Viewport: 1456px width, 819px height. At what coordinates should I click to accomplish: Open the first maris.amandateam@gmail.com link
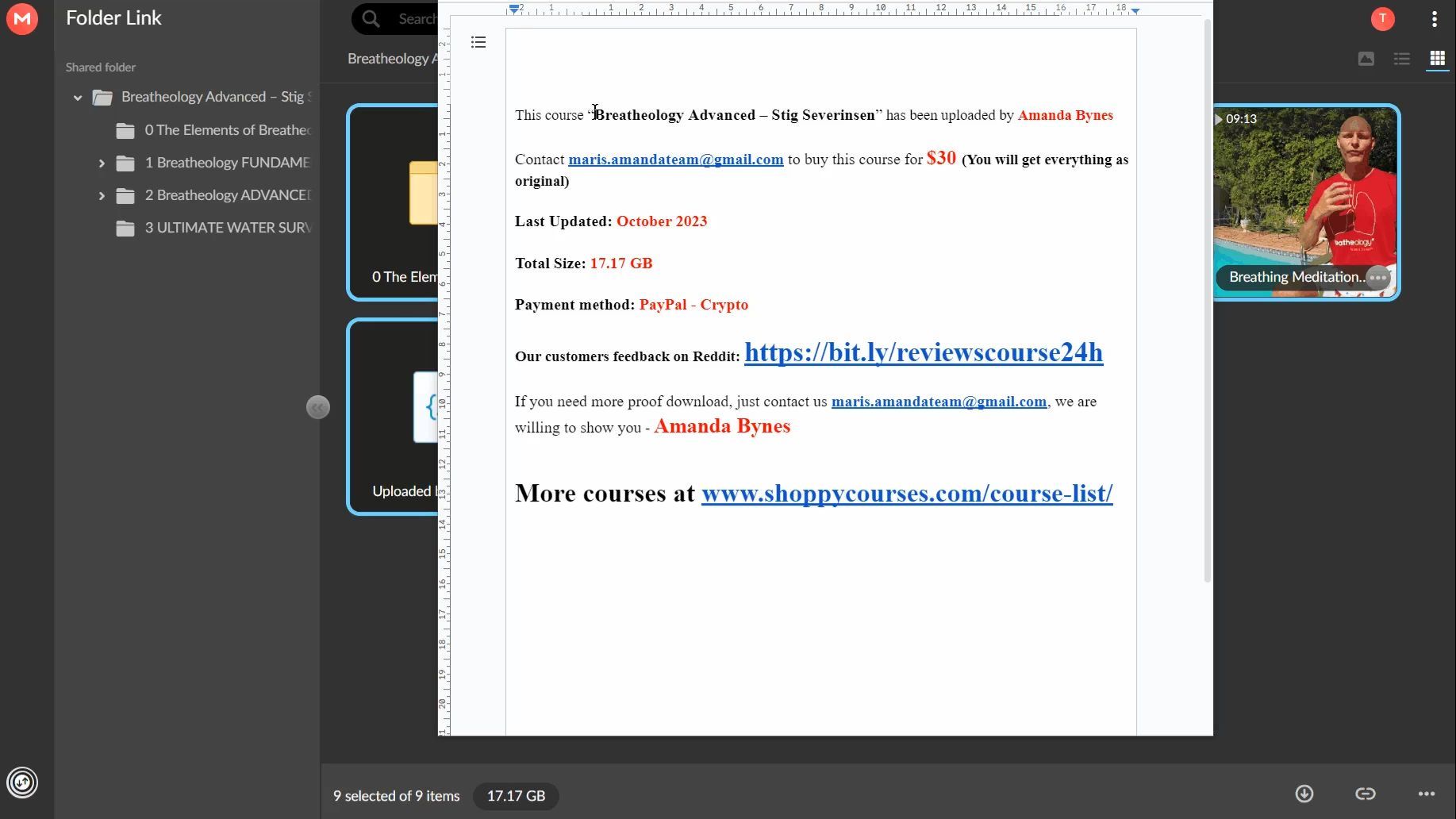[x=676, y=160]
